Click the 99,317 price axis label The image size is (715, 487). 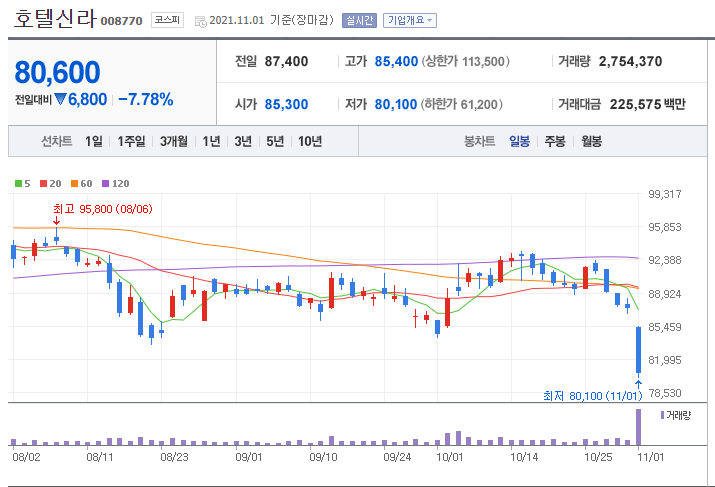pos(665,194)
